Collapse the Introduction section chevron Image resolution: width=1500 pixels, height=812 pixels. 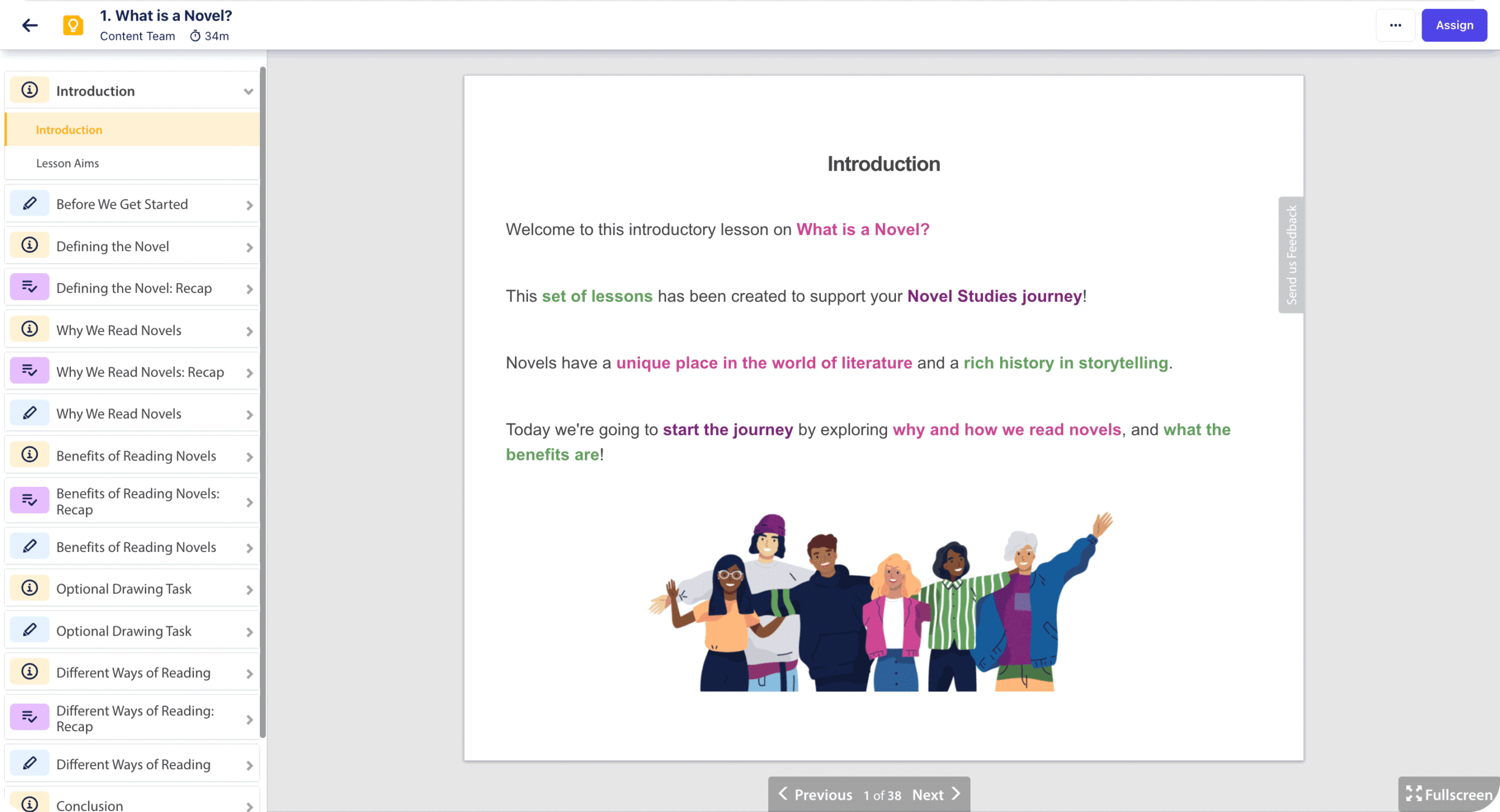coord(248,91)
